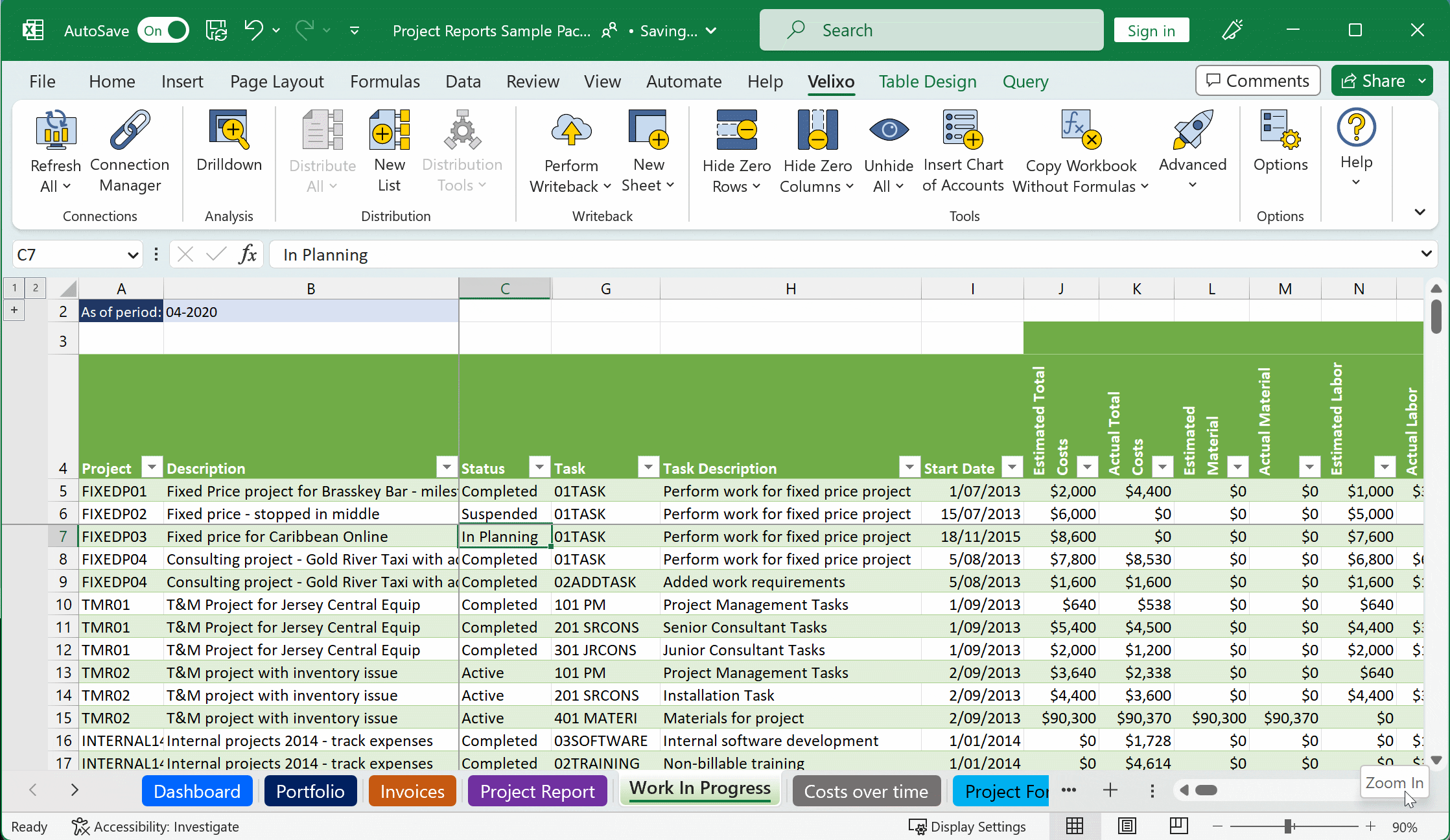The height and width of the screenshot is (840, 1450).
Task: Adjust the zoom slider handle
Action: coord(1289,826)
